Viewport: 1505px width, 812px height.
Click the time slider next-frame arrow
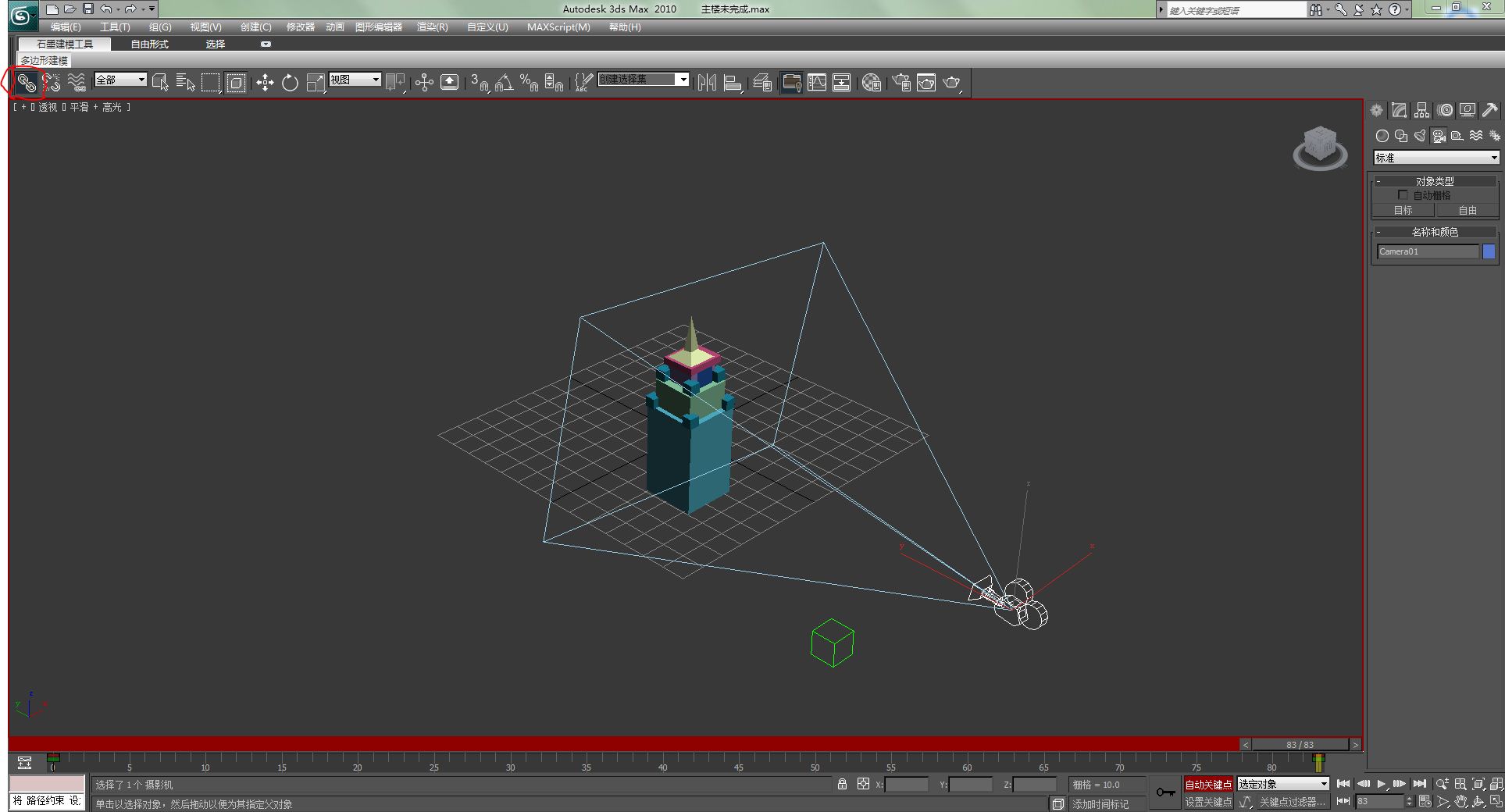point(1355,745)
